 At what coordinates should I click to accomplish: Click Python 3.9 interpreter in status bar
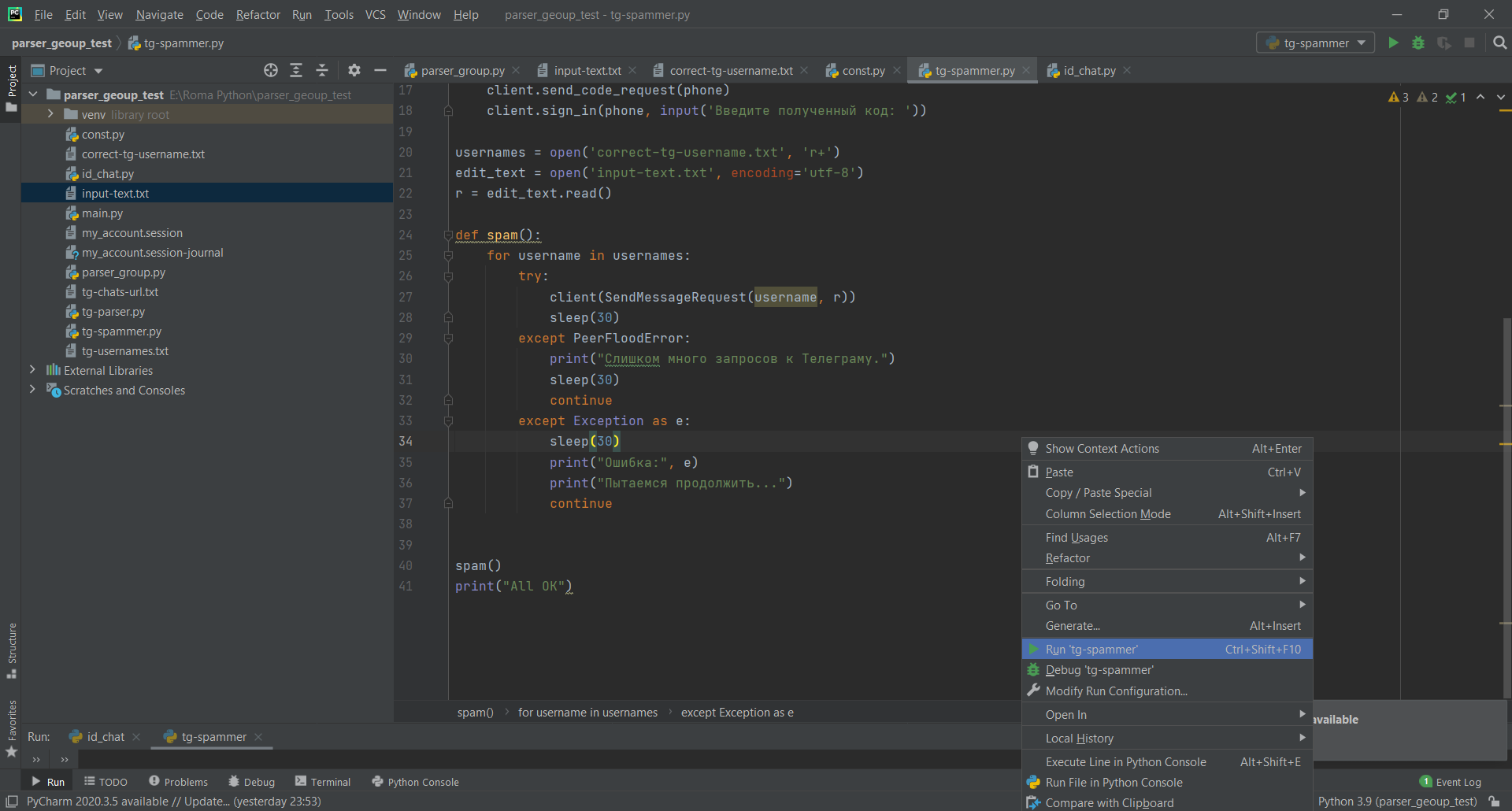click(1397, 802)
